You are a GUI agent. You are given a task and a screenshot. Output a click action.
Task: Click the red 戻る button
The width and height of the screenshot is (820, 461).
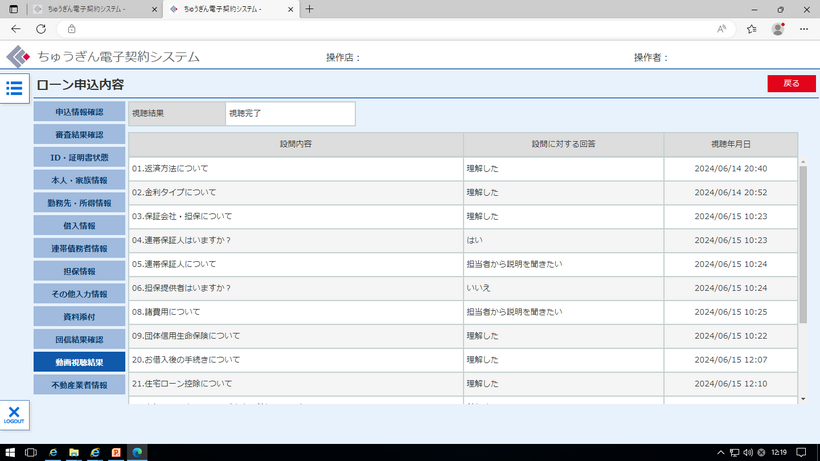coord(791,84)
